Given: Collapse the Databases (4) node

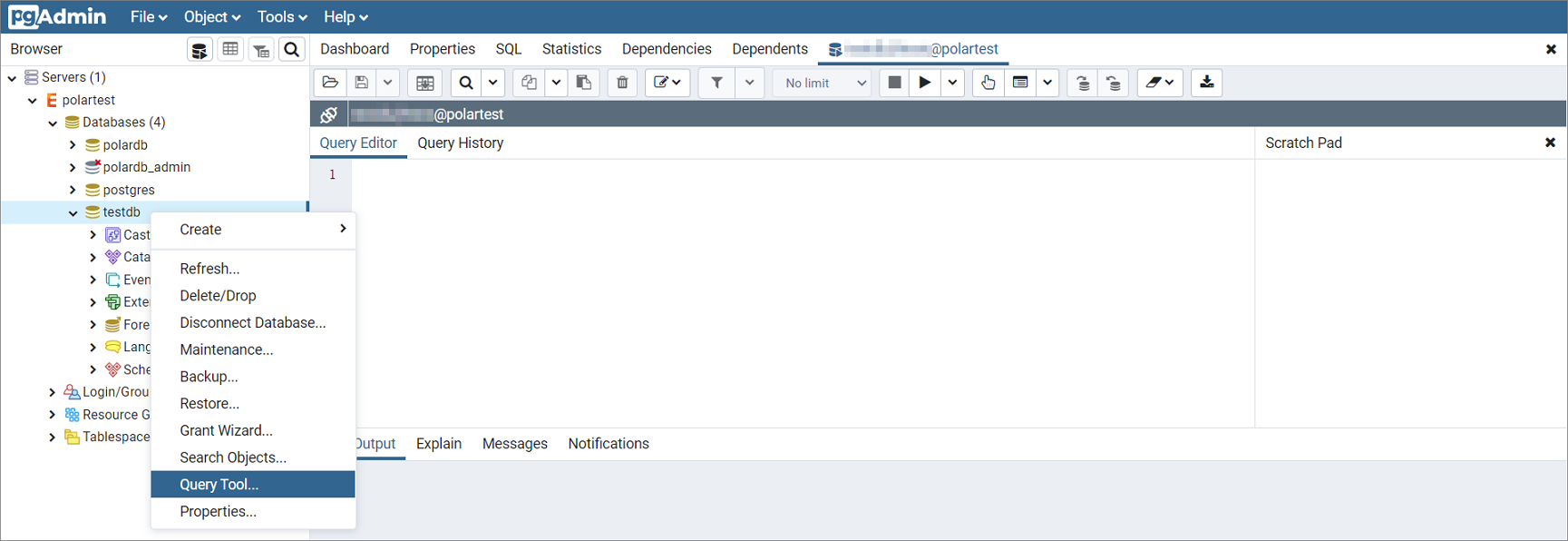Looking at the screenshot, I should (53, 123).
